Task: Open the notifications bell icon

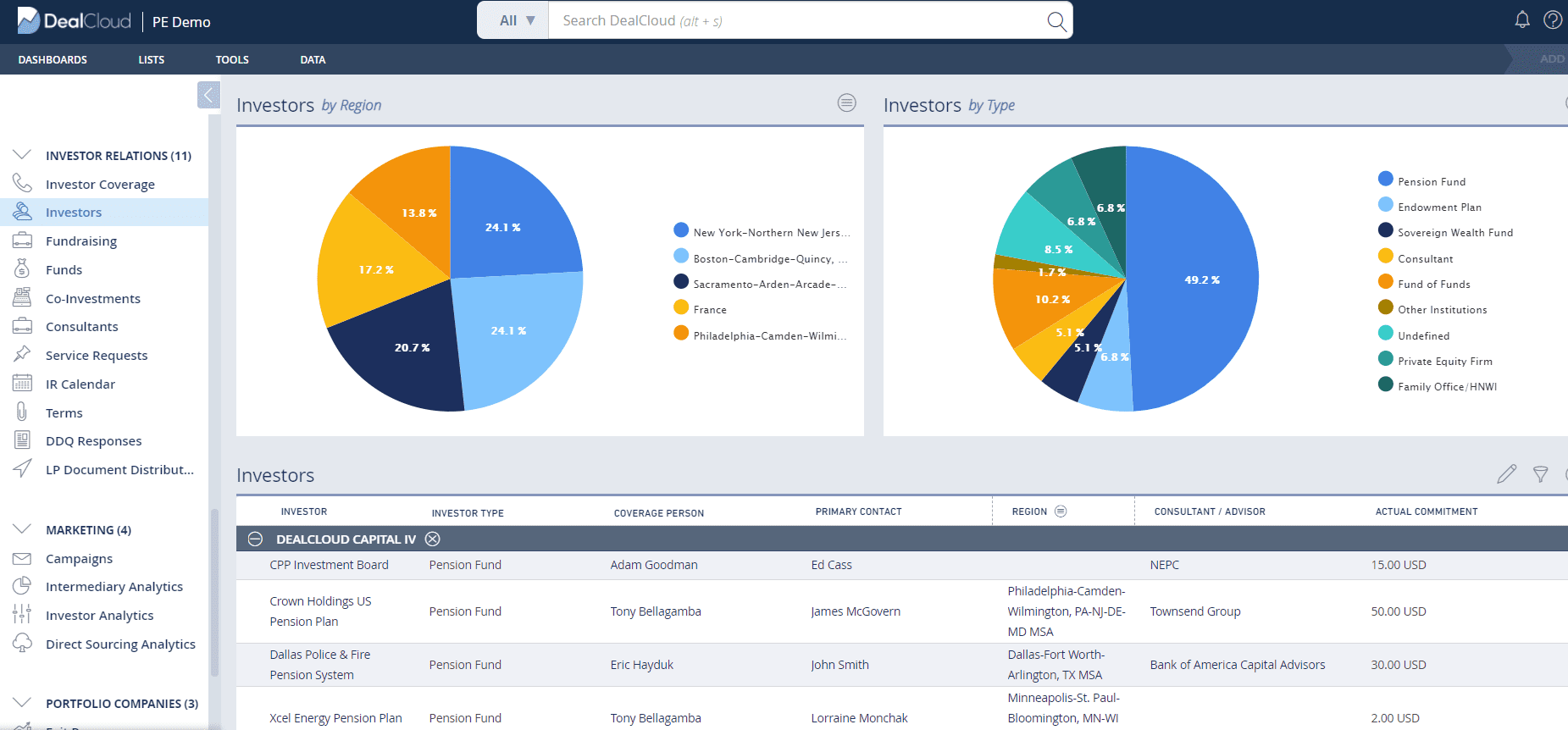Action: pos(1522,19)
